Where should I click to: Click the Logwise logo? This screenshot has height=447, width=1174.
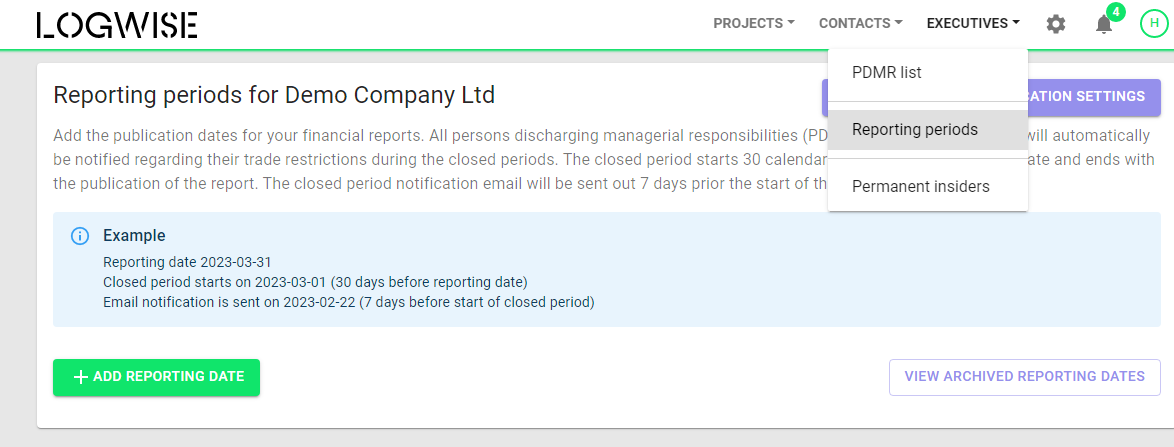pos(117,25)
